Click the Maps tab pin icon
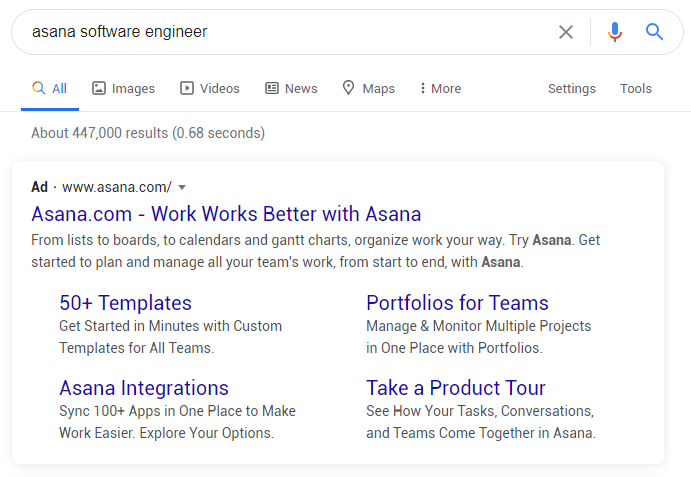 [x=349, y=88]
